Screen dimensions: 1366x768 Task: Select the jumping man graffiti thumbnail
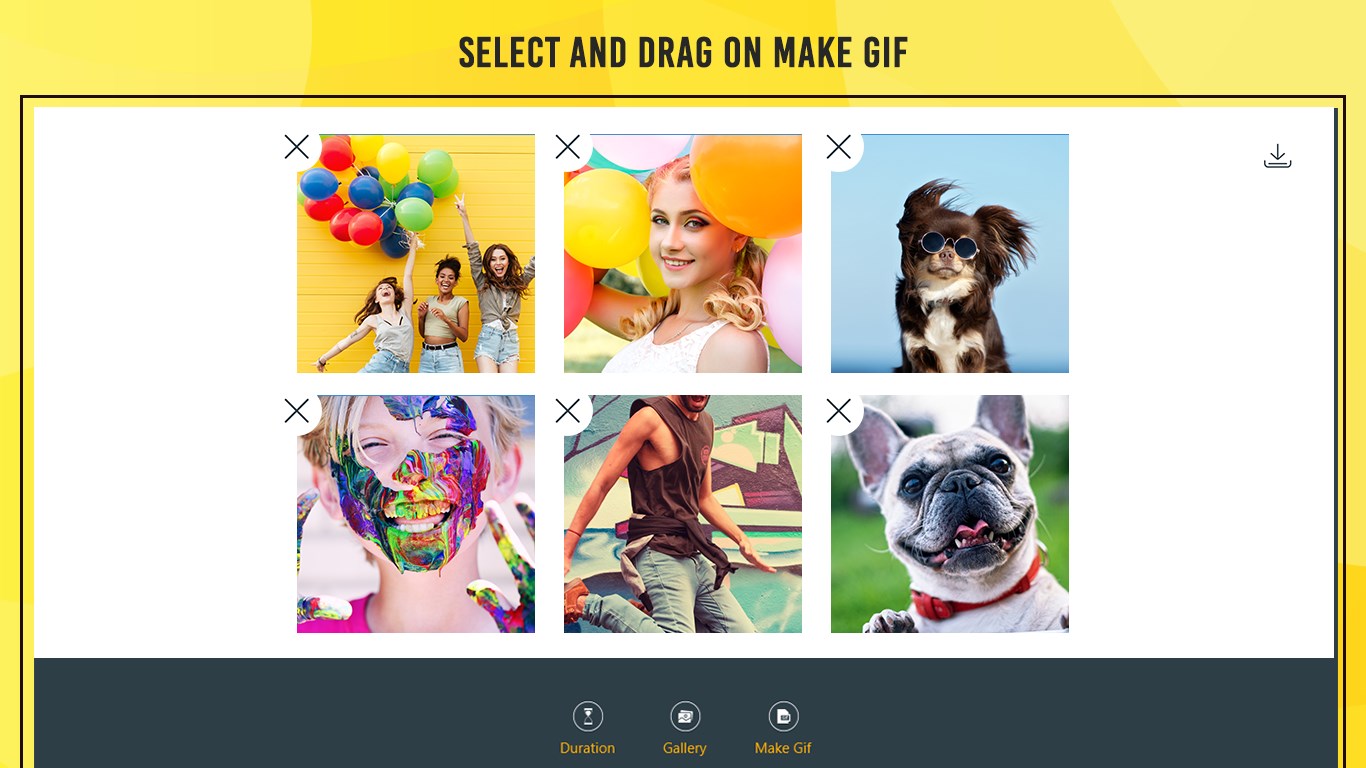(x=683, y=514)
